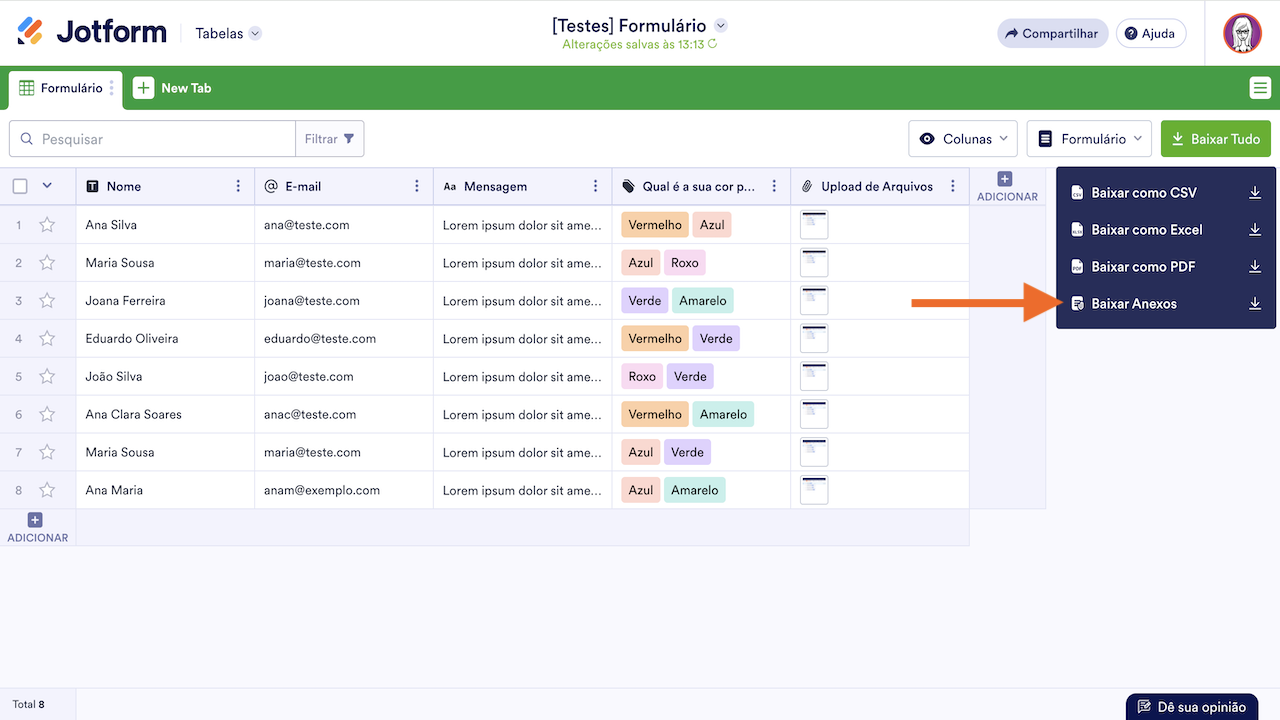The height and width of the screenshot is (720, 1280).
Task: Click the ana@teste.com cell
Action: click(x=344, y=225)
